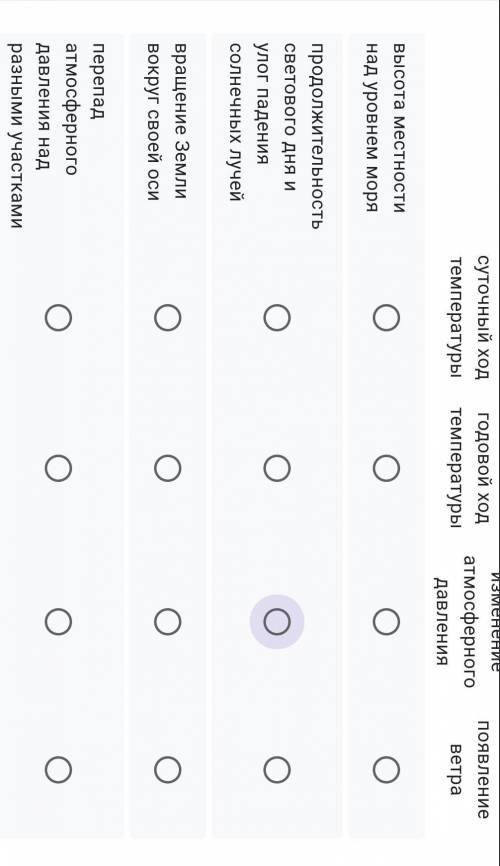500x866 pixels.
Task: Click the 'суточный ход температуры' column header
Action: click(469, 318)
